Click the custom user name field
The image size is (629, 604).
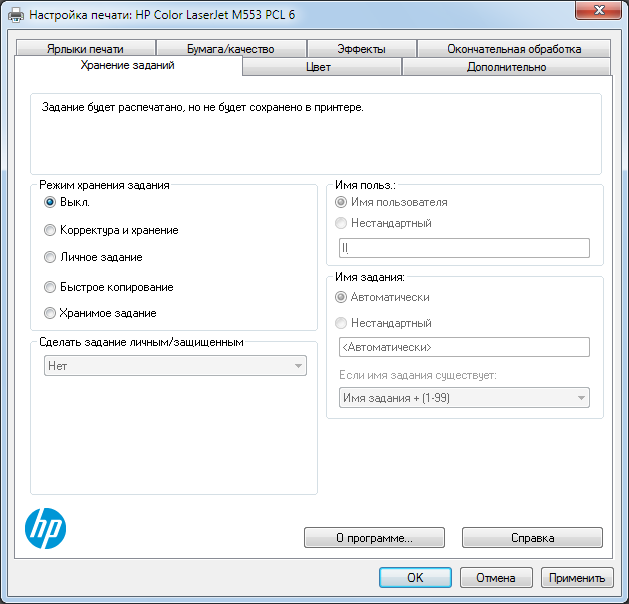click(x=464, y=248)
